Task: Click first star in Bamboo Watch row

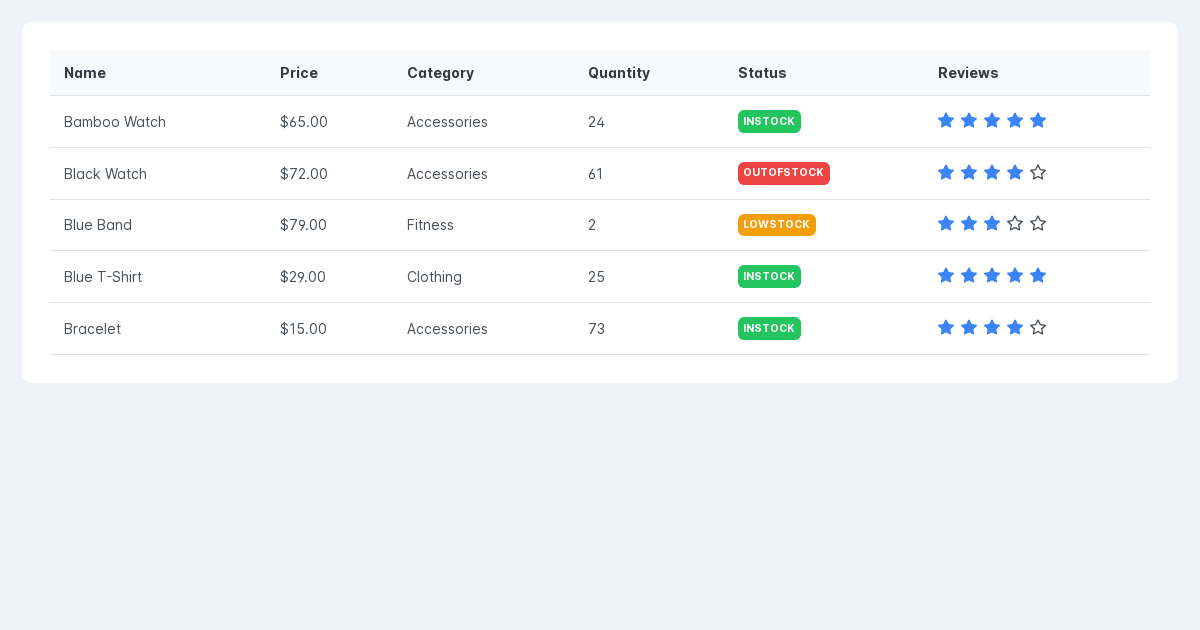Action: (946, 121)
